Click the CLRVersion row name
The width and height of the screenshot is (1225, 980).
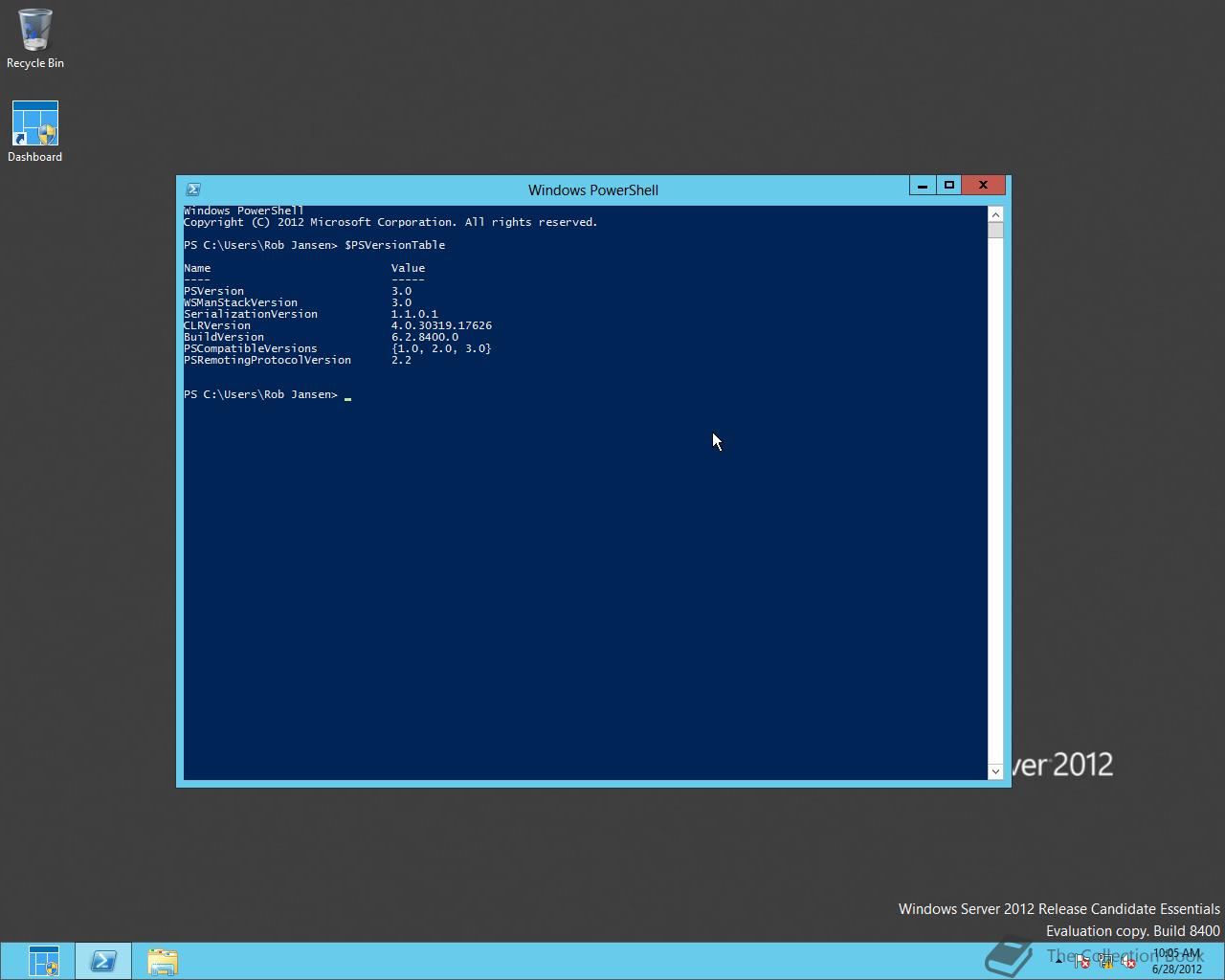217,325
